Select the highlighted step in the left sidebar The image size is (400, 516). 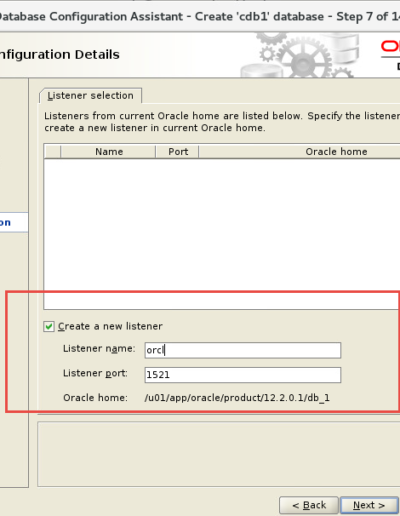[14, 222]
